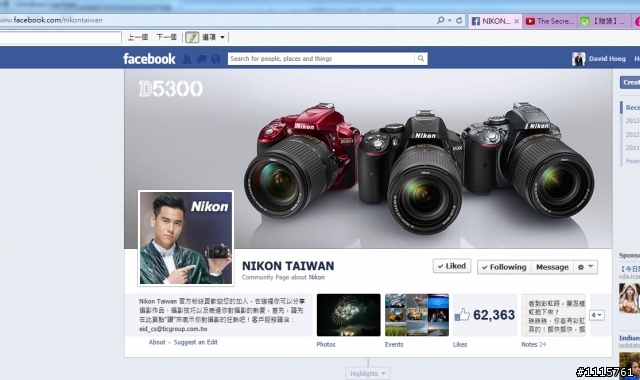The image size is (640, 380).
Task: Click the Facebook logo in the blue bar
Action: (x=149, y=59)
